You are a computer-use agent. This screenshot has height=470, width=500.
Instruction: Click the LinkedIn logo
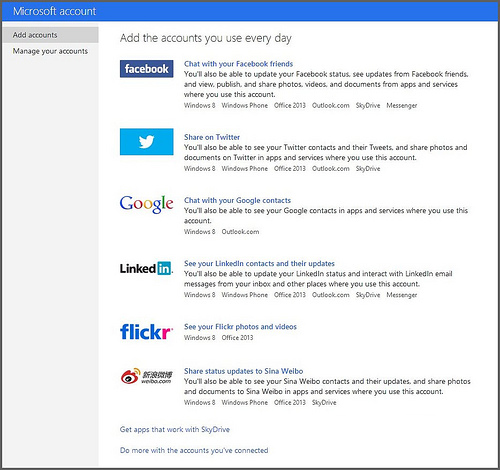[x=147, y=268]
